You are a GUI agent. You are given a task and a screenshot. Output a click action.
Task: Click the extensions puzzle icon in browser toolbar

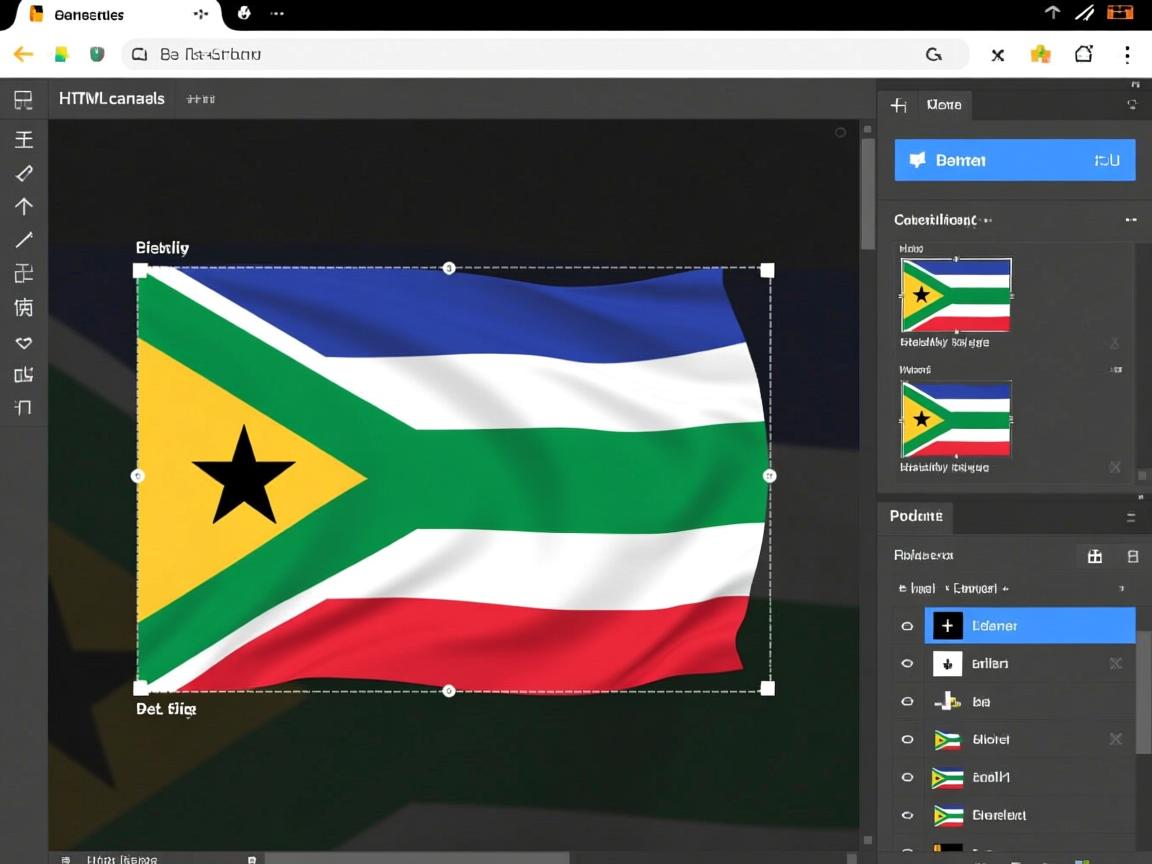pos(1041,54)
